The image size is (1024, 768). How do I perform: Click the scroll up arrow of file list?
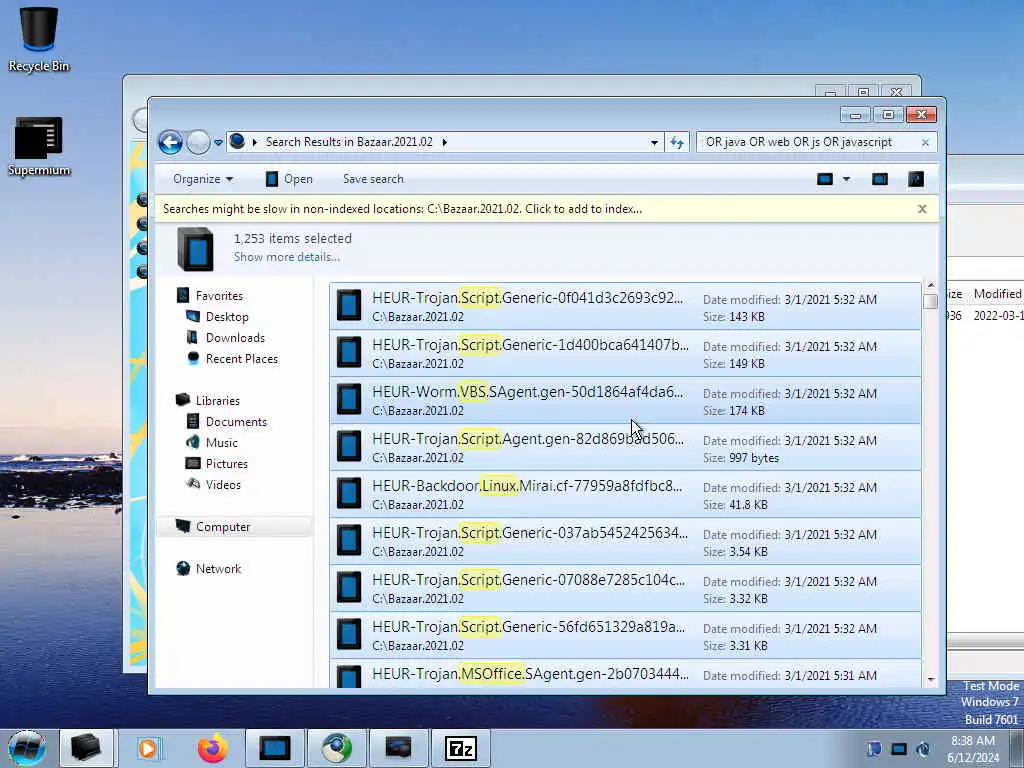[931, 285]
